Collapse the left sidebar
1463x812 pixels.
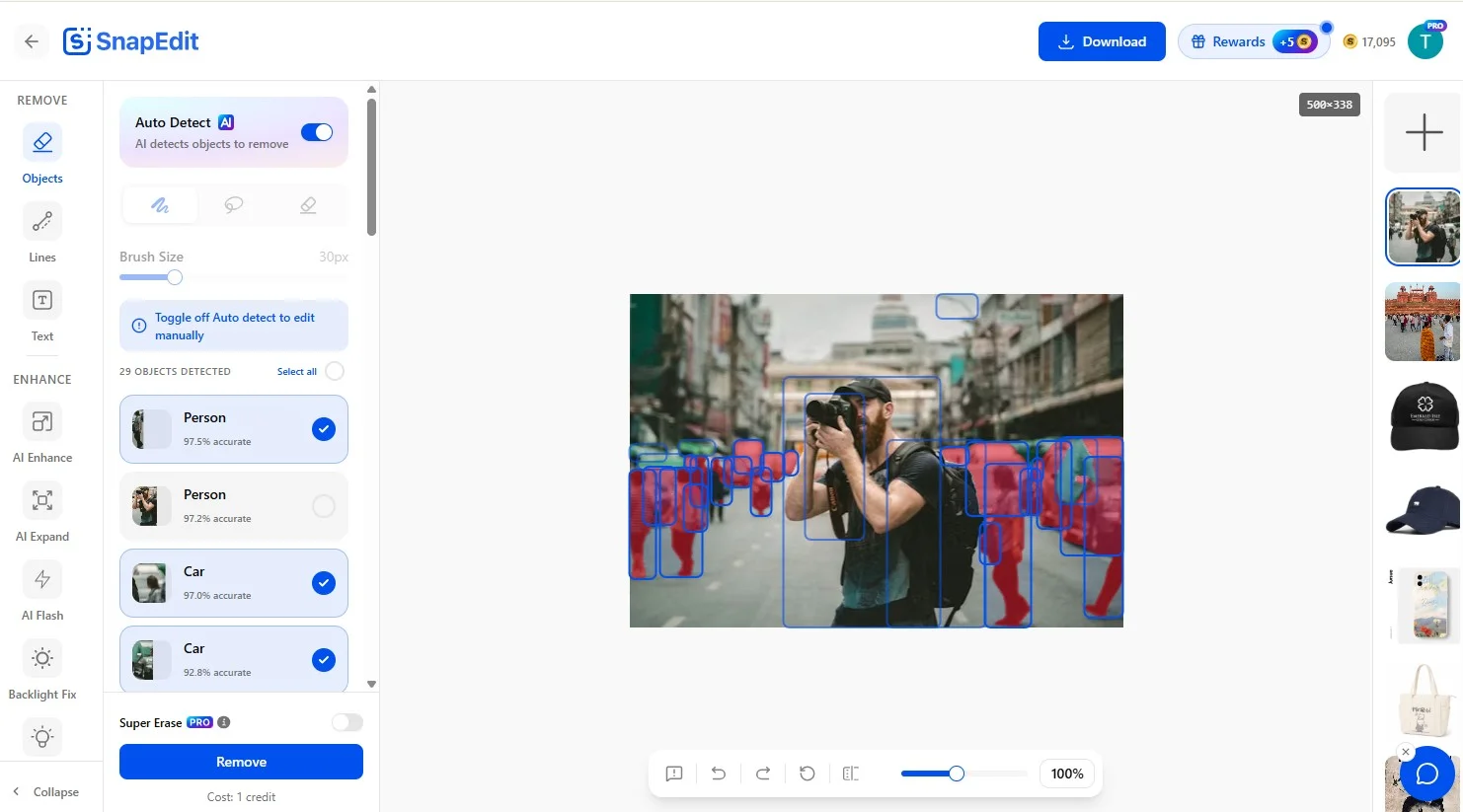coord(46,791)
